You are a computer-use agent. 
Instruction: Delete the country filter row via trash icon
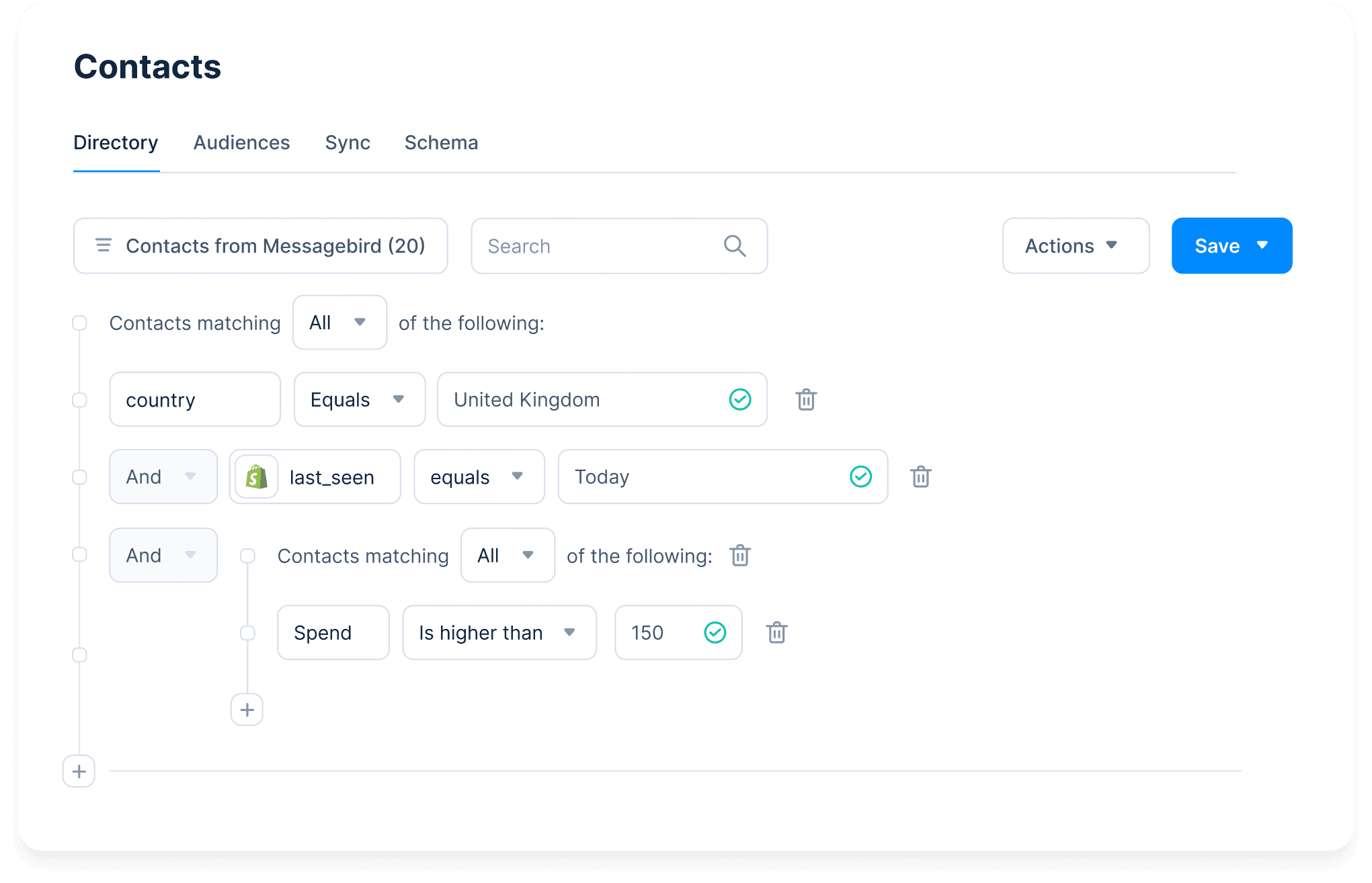click(806, 400)
